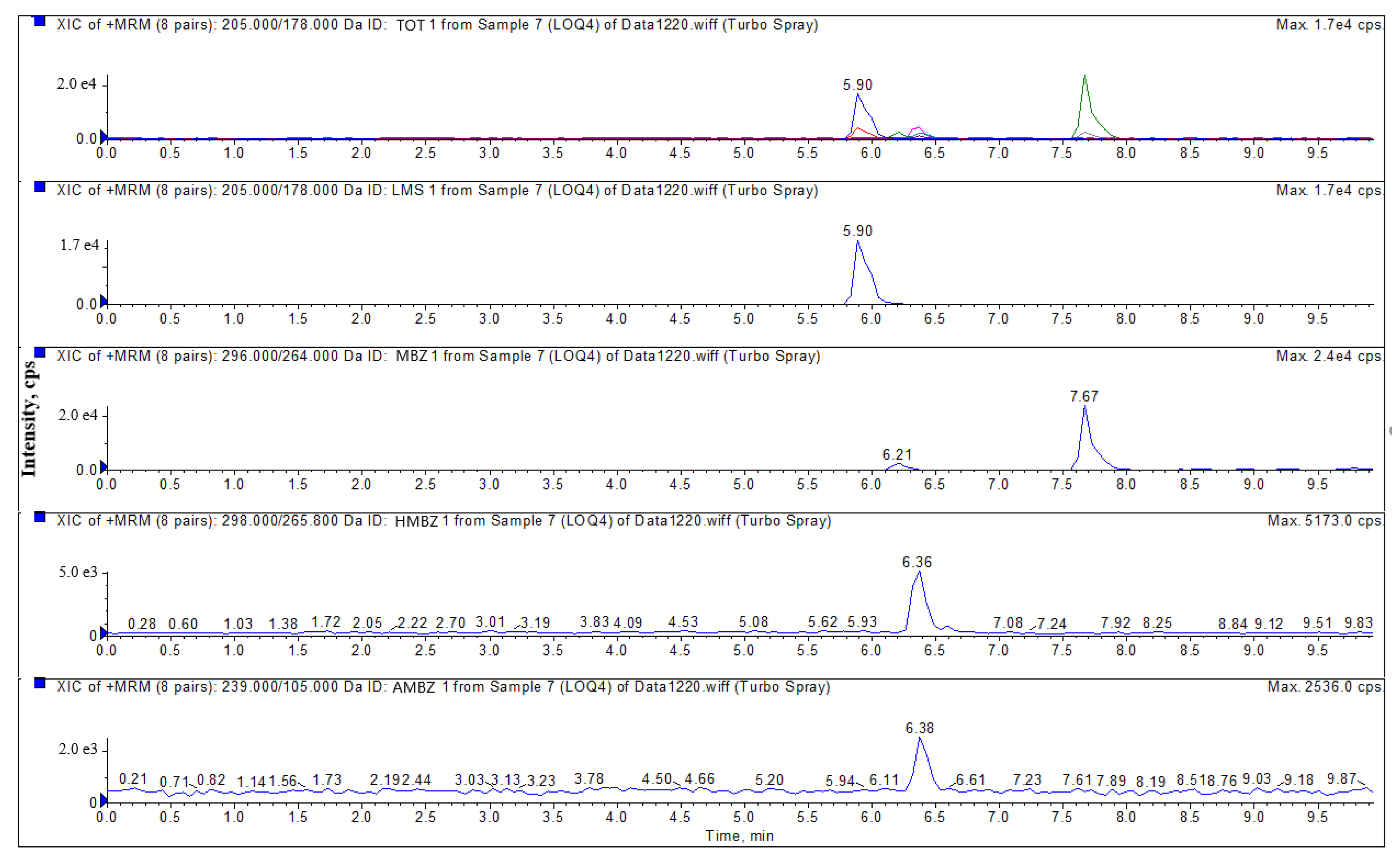
Task: Click the Time, min axis label
Action: 739,836
